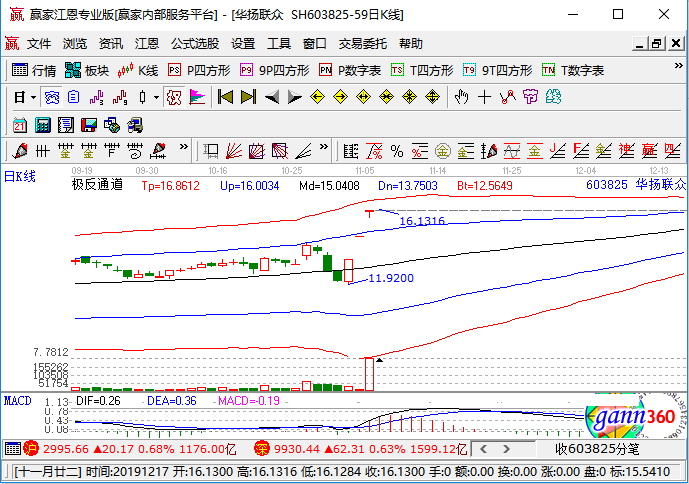
Task: Click the red step-line 9 icon
Action: point(120,97)
